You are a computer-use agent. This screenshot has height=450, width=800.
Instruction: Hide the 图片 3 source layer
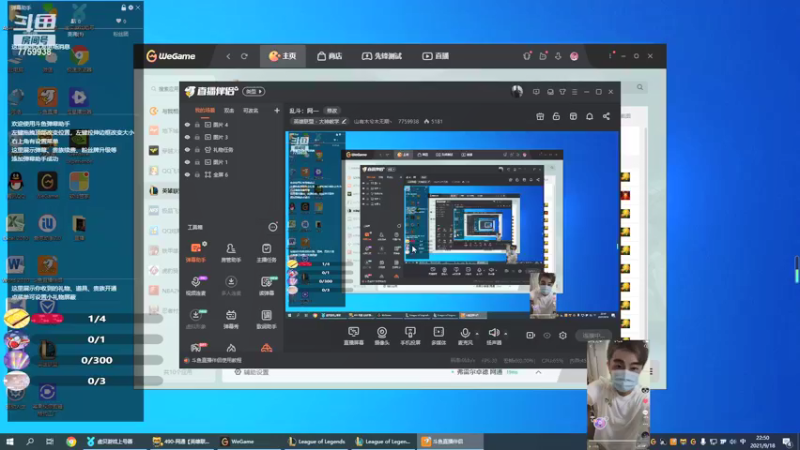coord(187,137)
